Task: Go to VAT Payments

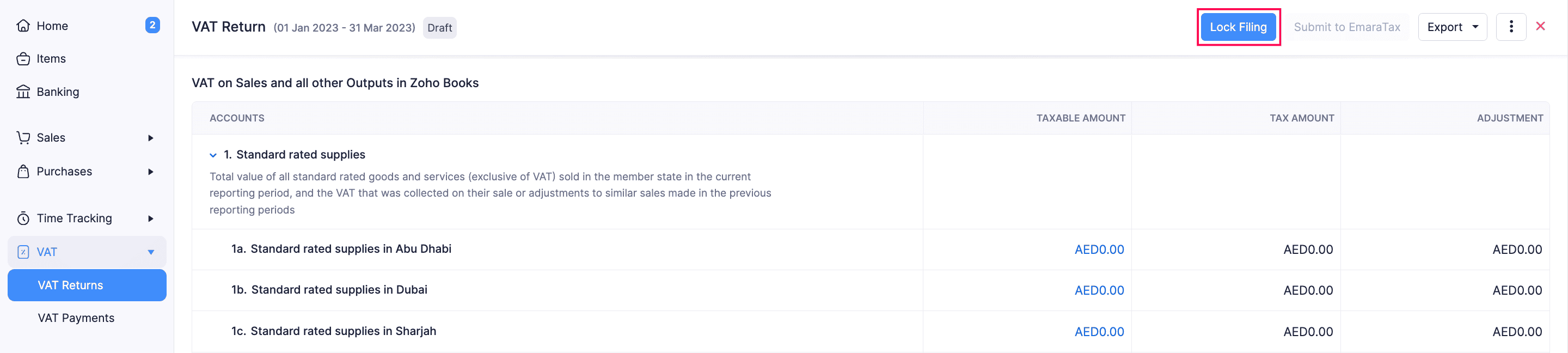Action: [76, 318]
